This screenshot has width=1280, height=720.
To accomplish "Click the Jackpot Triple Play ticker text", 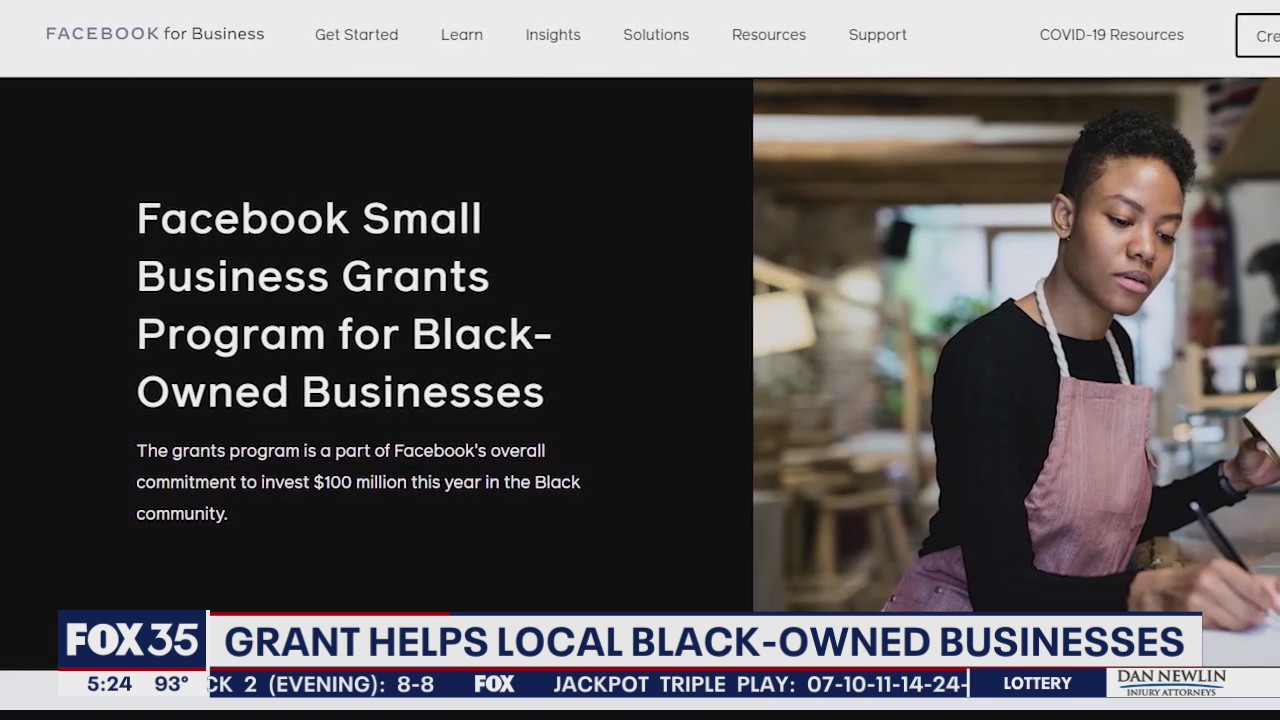I will (x=760, y=684).
